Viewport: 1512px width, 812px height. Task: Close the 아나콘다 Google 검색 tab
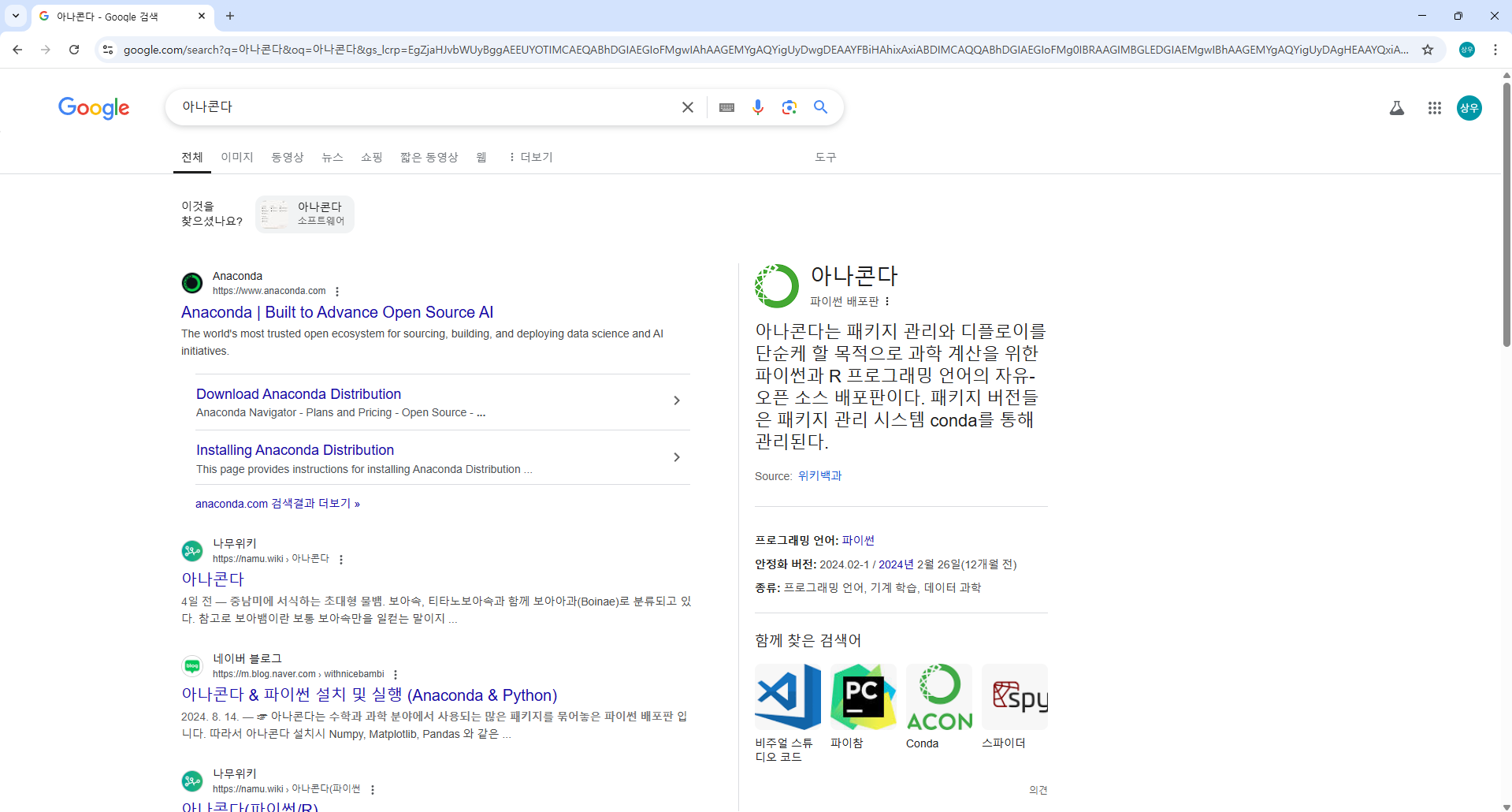tap(202, 16)
